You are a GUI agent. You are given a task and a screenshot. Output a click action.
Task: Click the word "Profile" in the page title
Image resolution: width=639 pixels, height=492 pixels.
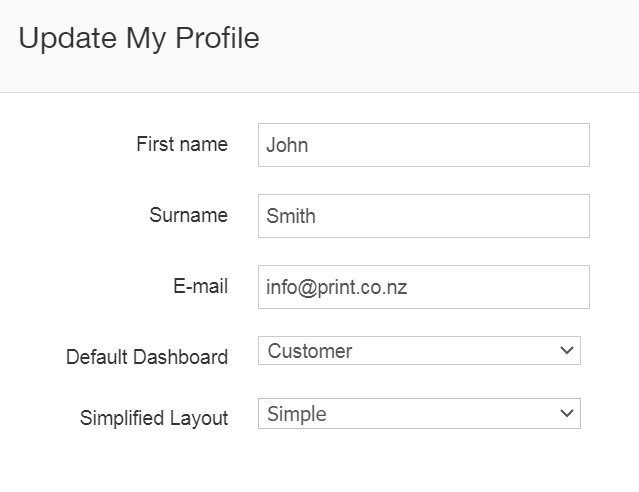217,38
